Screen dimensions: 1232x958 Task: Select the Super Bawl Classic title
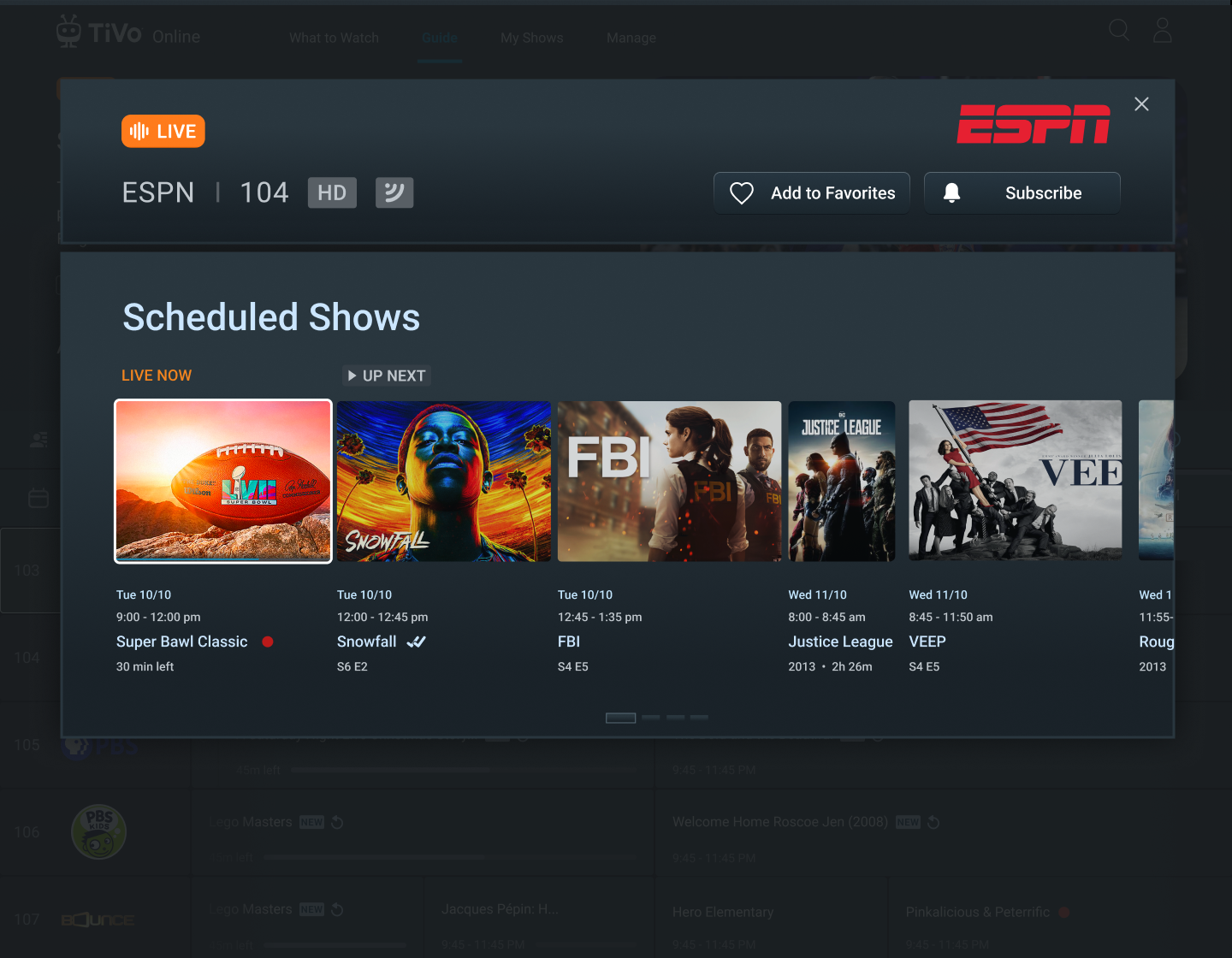[182, 642]
